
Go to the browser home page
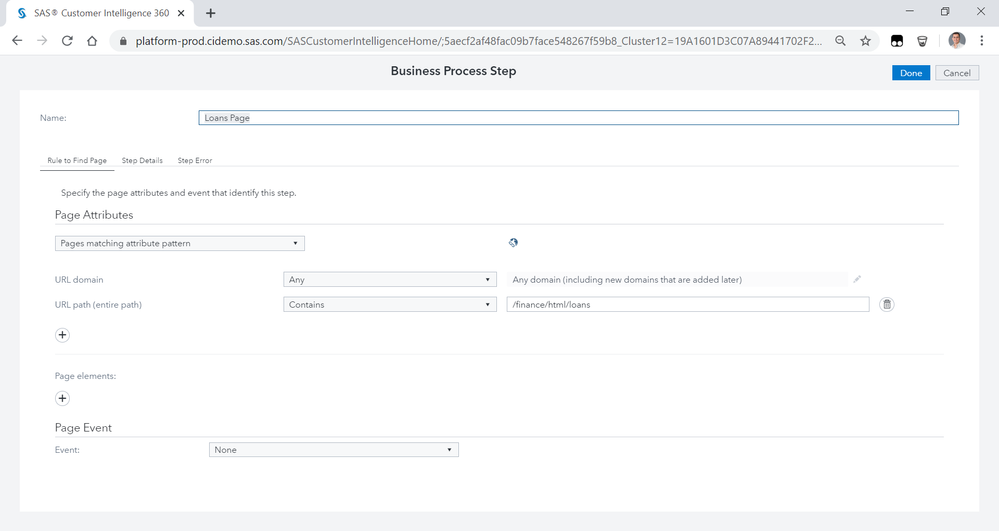tap(92, 41)
